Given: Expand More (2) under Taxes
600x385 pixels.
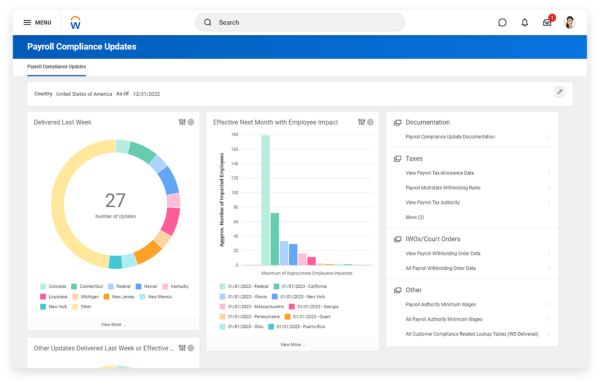Looking at the screenshot, I should click(x=415, y=217).
